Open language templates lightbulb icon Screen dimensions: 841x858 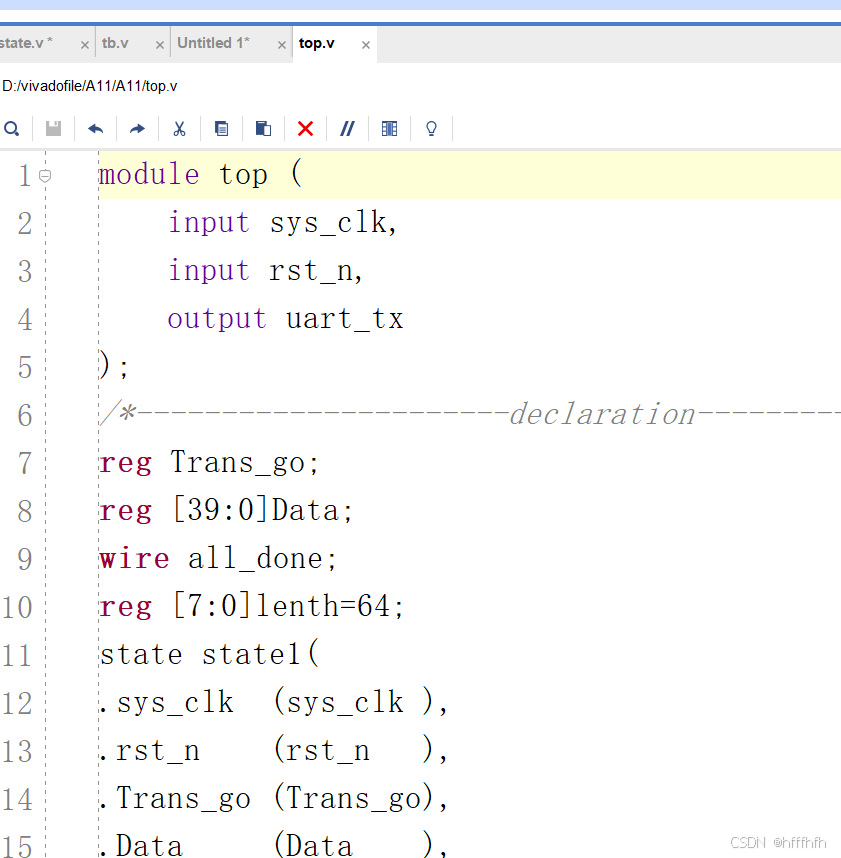point(431,129)
